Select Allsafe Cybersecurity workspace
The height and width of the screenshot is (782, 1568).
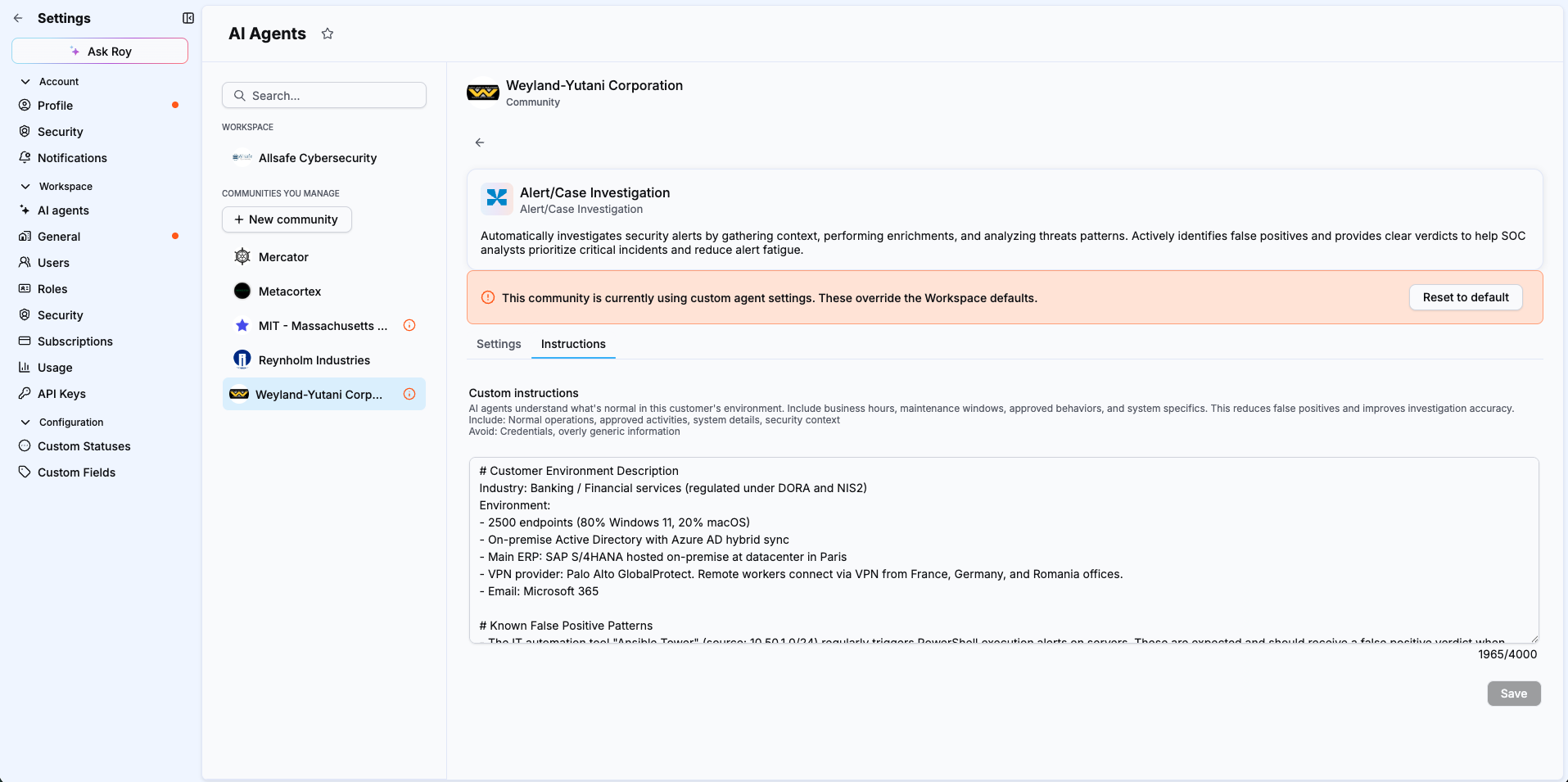pos(324,158)
